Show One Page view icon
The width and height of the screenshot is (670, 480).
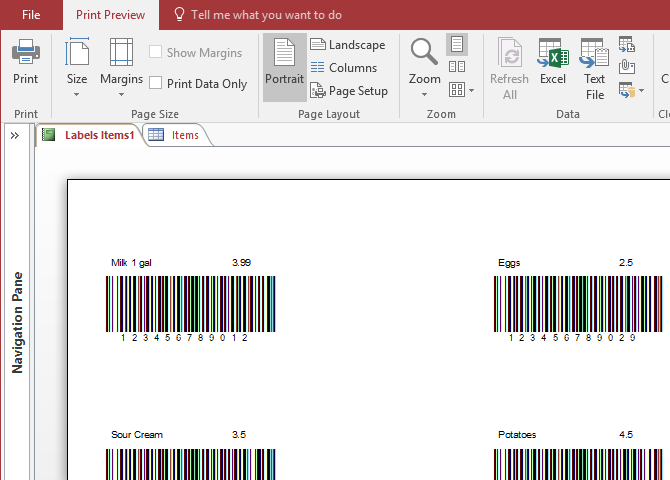pyautogui.click(x=457, y=44)
